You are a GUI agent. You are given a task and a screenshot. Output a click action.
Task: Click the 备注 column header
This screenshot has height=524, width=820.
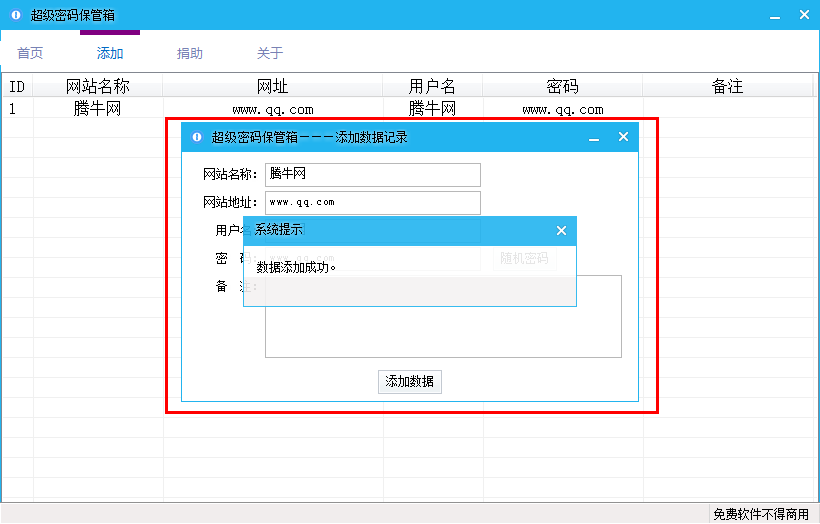point(727,86)
